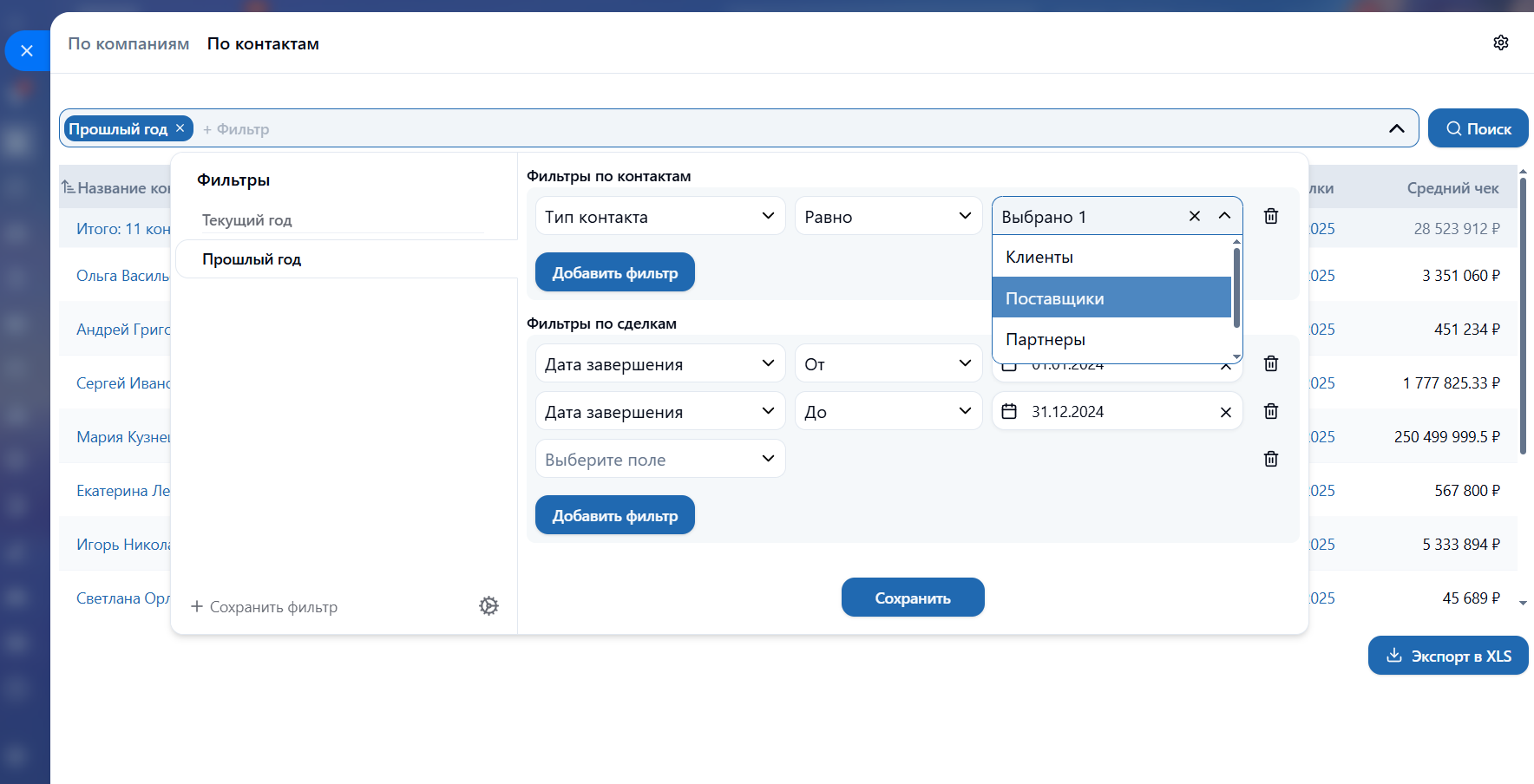1534x784 pixels.
Task: Click the Сохранить button
Action: point(912,598)
